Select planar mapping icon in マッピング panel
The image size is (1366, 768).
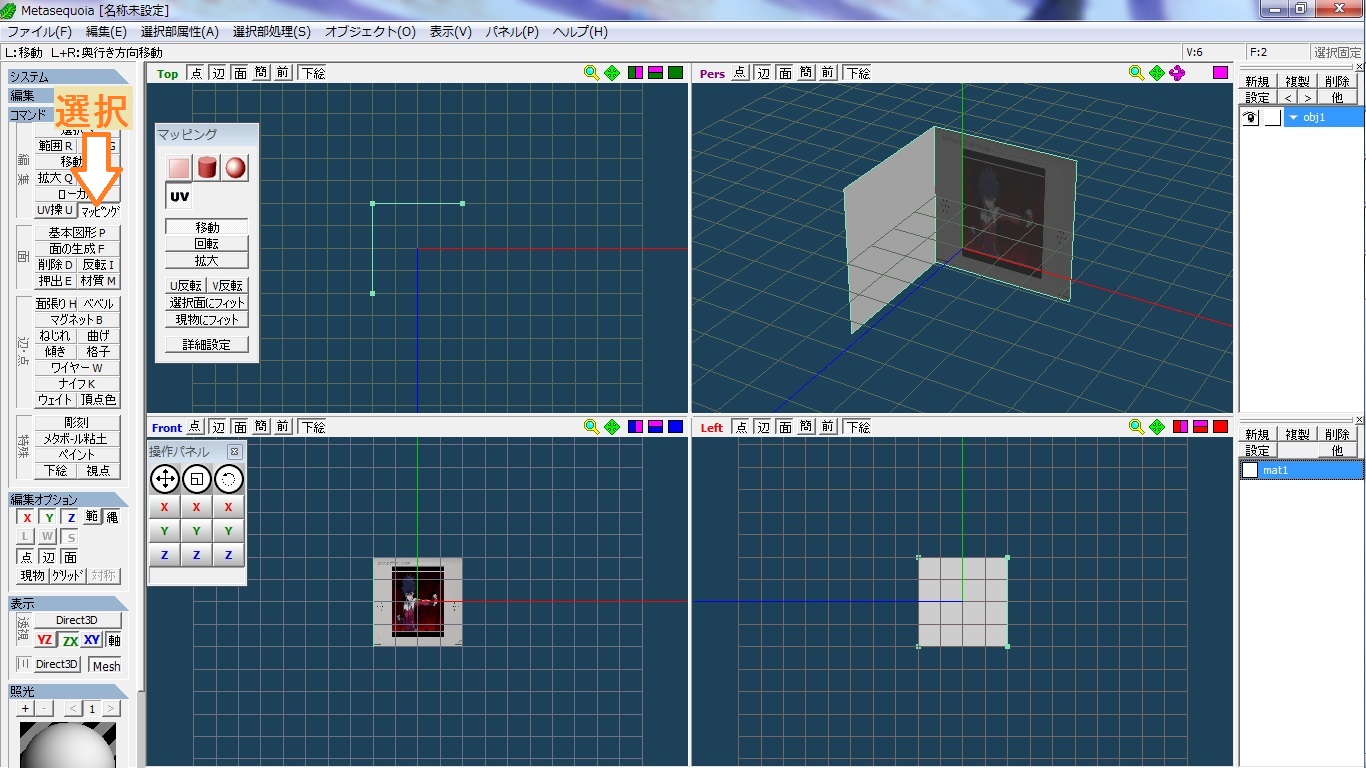[x=179, y=168]
